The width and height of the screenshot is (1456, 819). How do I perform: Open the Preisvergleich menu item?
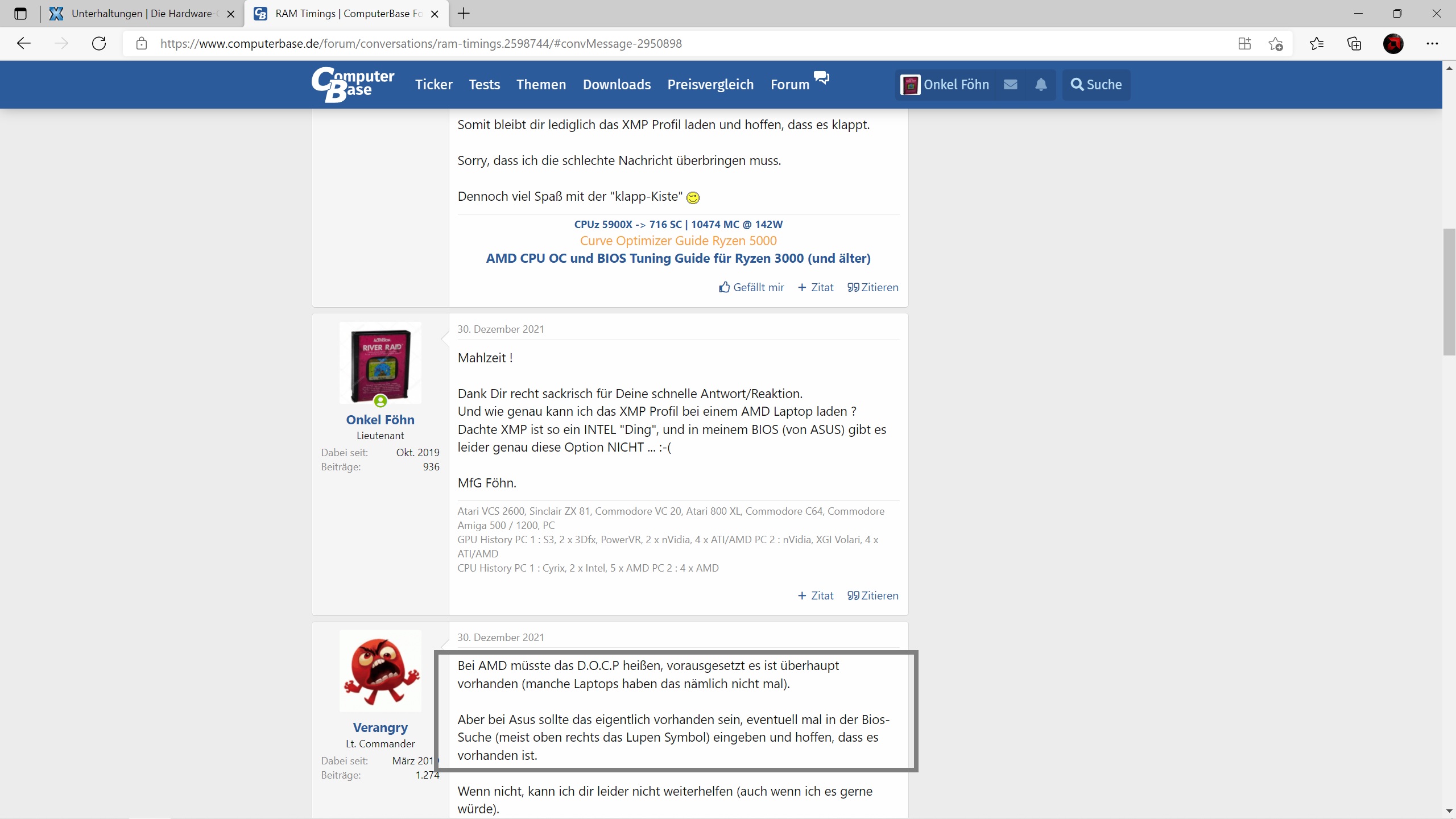point(710,85)
